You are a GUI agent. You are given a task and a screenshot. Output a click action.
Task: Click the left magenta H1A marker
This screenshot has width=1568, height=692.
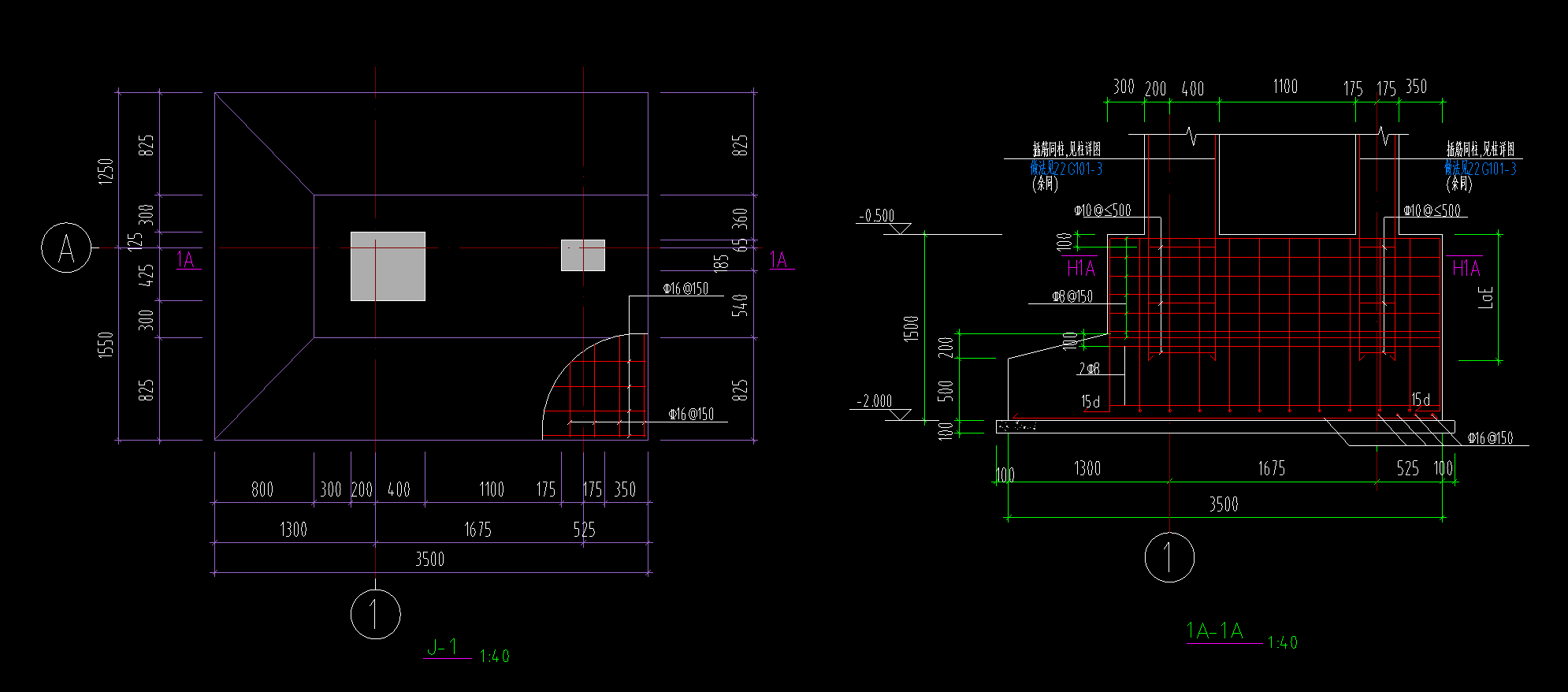[x=1080, y=268]
